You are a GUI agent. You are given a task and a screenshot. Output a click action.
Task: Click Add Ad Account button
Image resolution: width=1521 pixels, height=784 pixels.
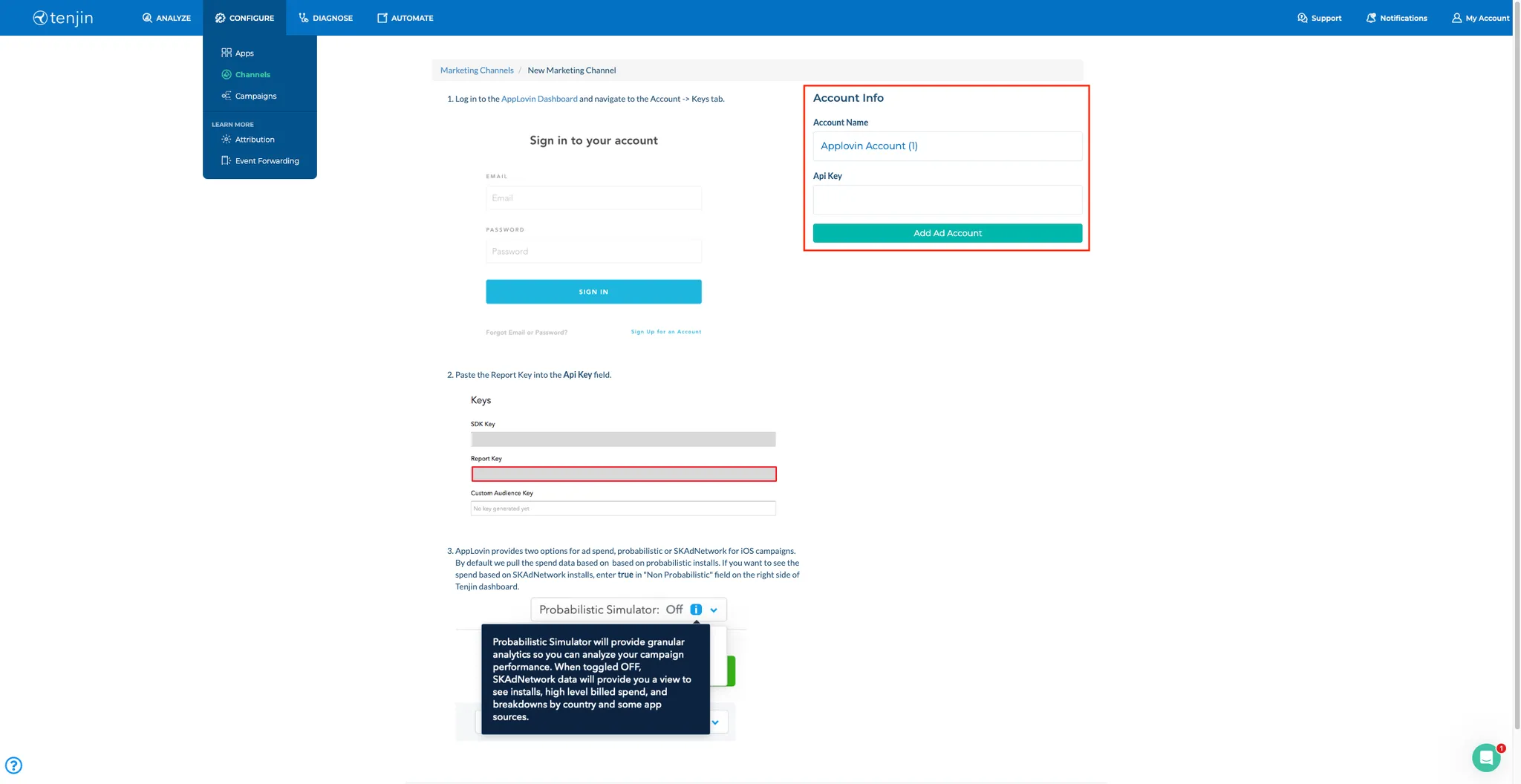pyautogui.click(x=948, y=233)
